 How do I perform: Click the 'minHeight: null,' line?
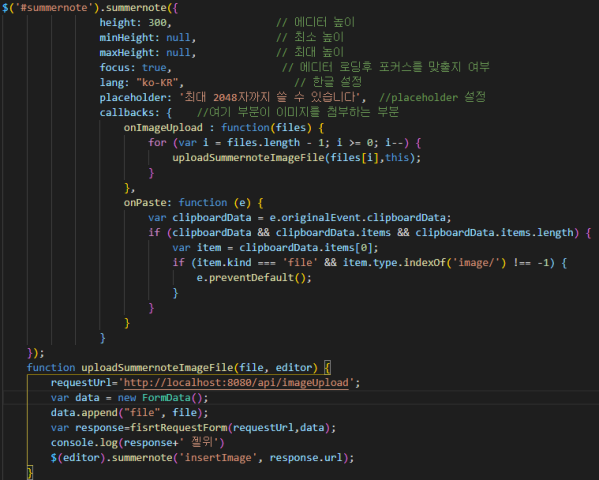pos(147,37)
